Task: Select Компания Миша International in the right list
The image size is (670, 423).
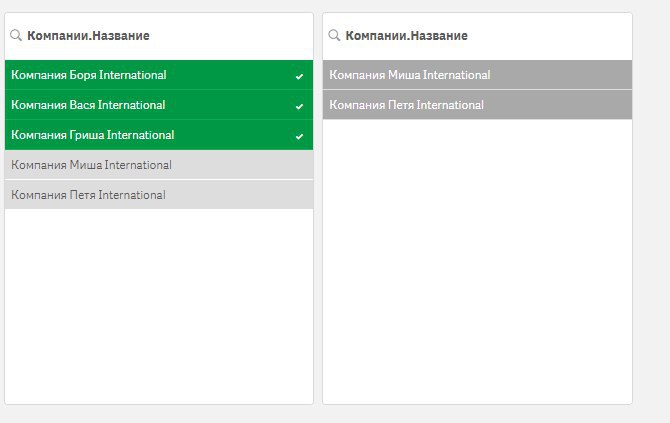Action: click(x=410, y=75)
